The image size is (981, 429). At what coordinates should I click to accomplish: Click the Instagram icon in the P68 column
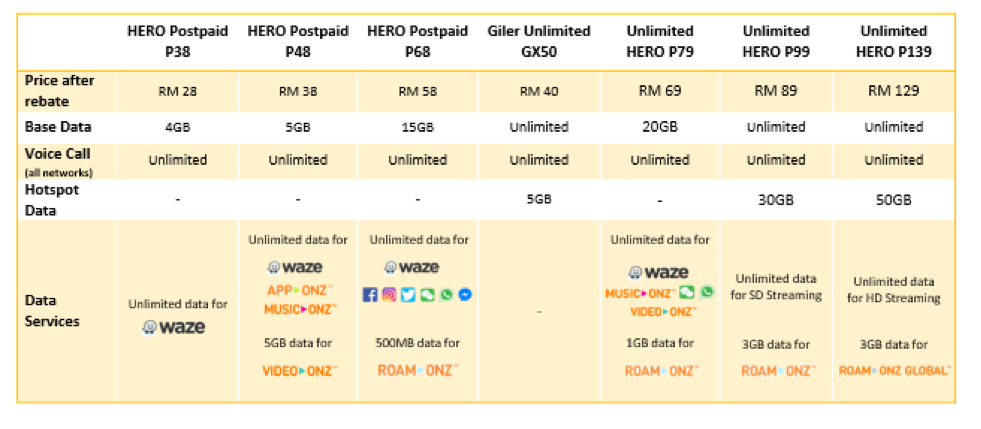click(389, 294)
